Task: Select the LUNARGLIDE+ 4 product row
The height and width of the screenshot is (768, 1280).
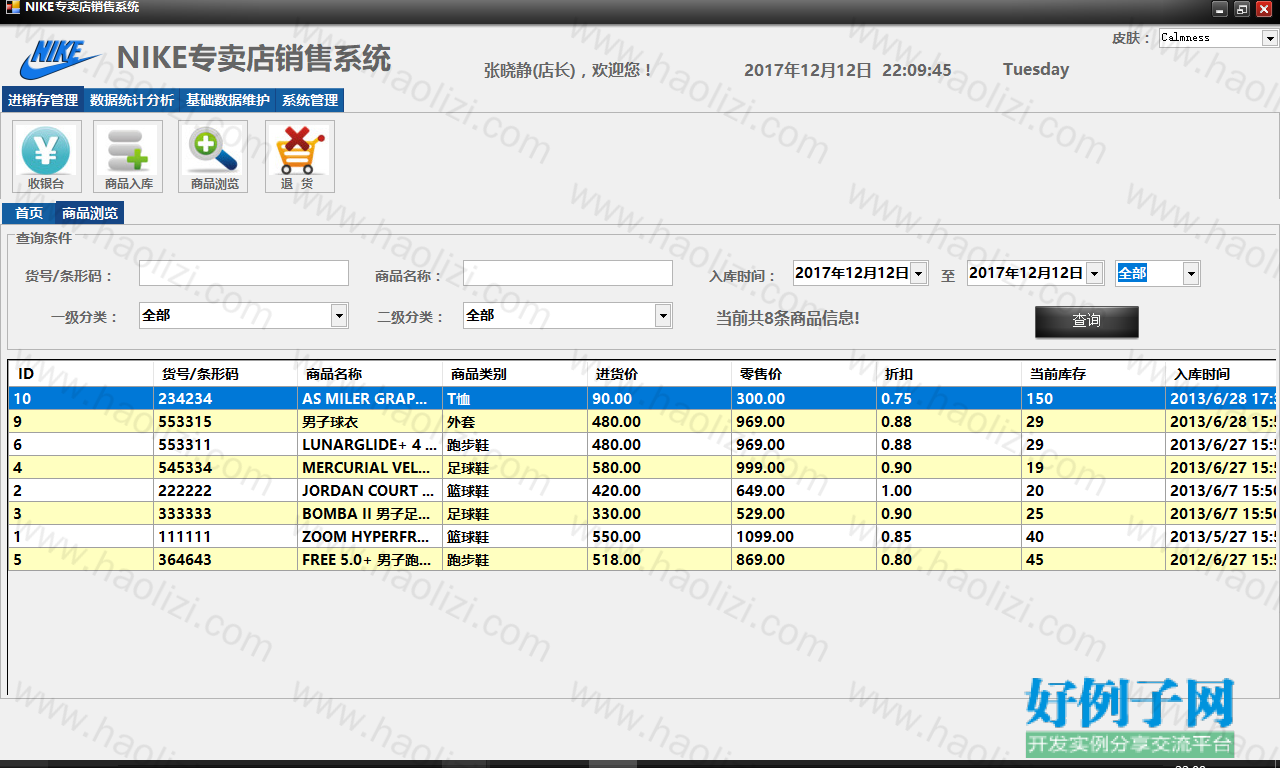Action: click(x=642, y=445)
